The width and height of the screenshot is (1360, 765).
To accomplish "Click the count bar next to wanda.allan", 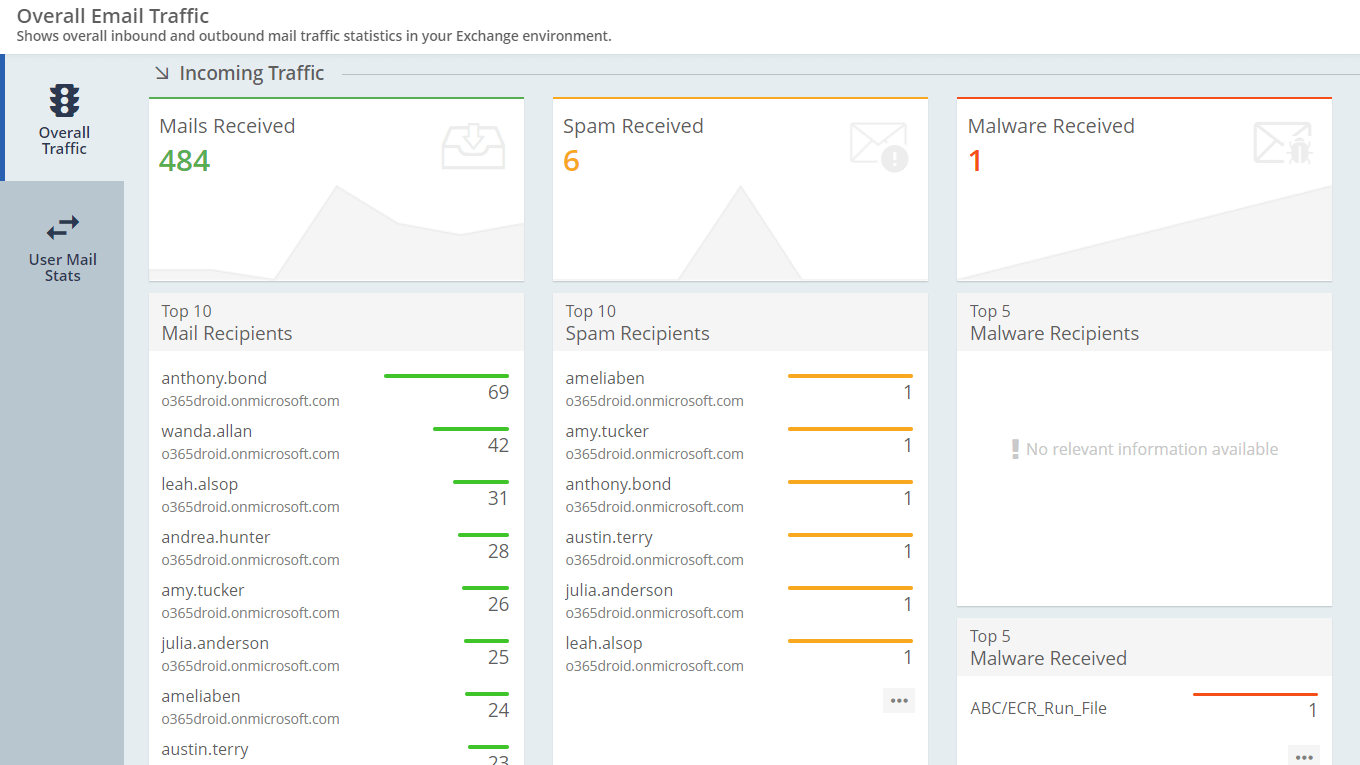I will coord(470,427).
